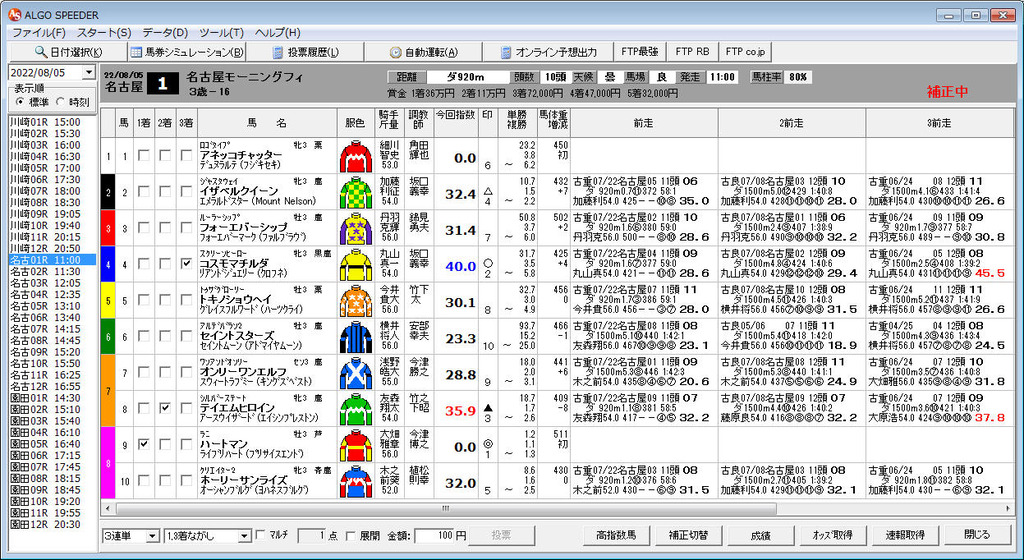Click jockey silks icon for コスモマチルダ

tap(356, 265)
